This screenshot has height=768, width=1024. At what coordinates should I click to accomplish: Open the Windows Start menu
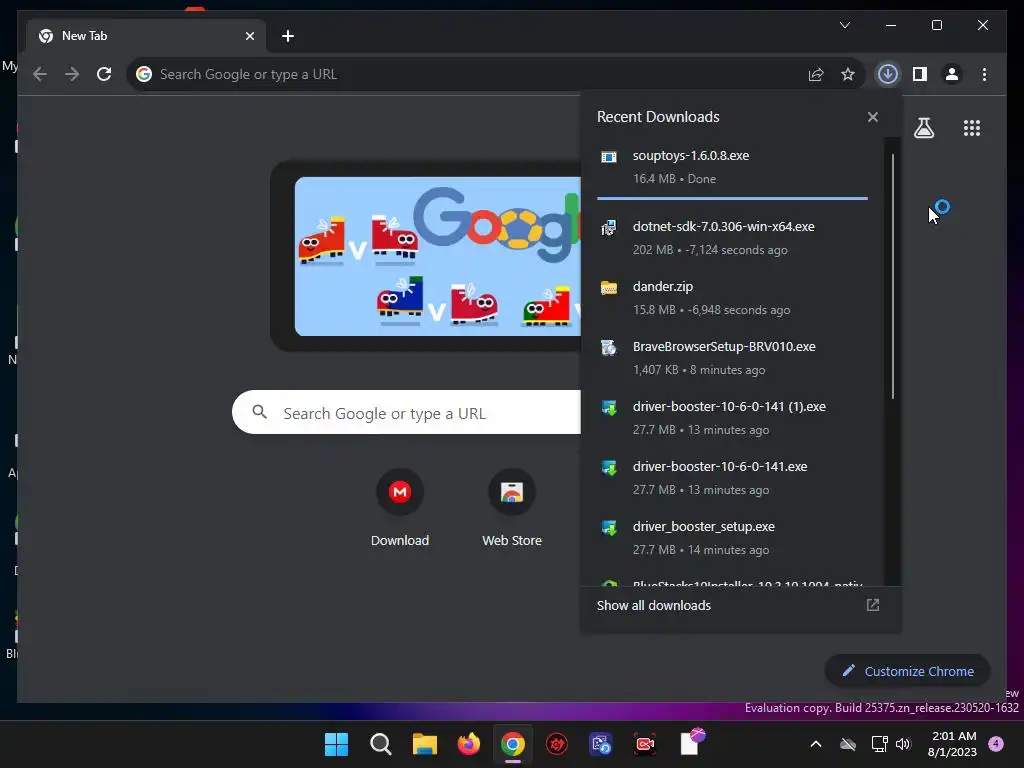[336, 744]
